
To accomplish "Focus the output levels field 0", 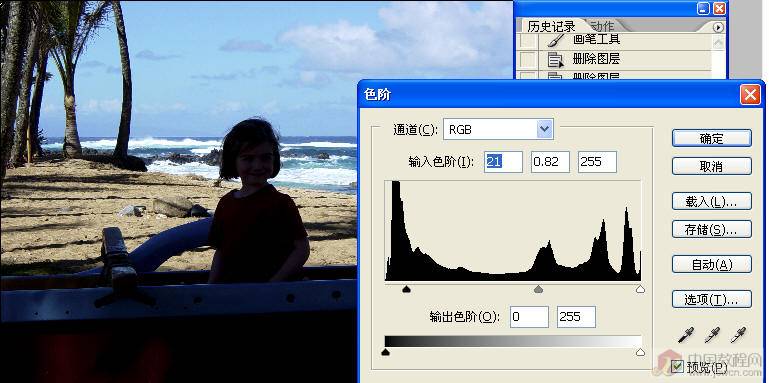I will (x=529, y=317).
